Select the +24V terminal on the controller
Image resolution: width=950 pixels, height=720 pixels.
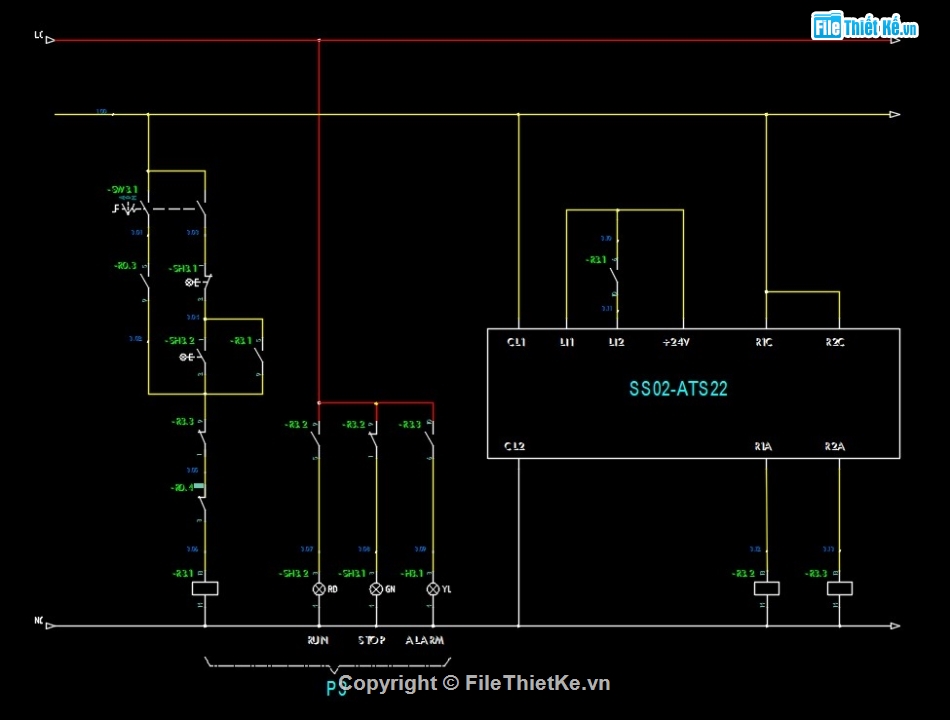pyautogui.click(x=676, y=342)
